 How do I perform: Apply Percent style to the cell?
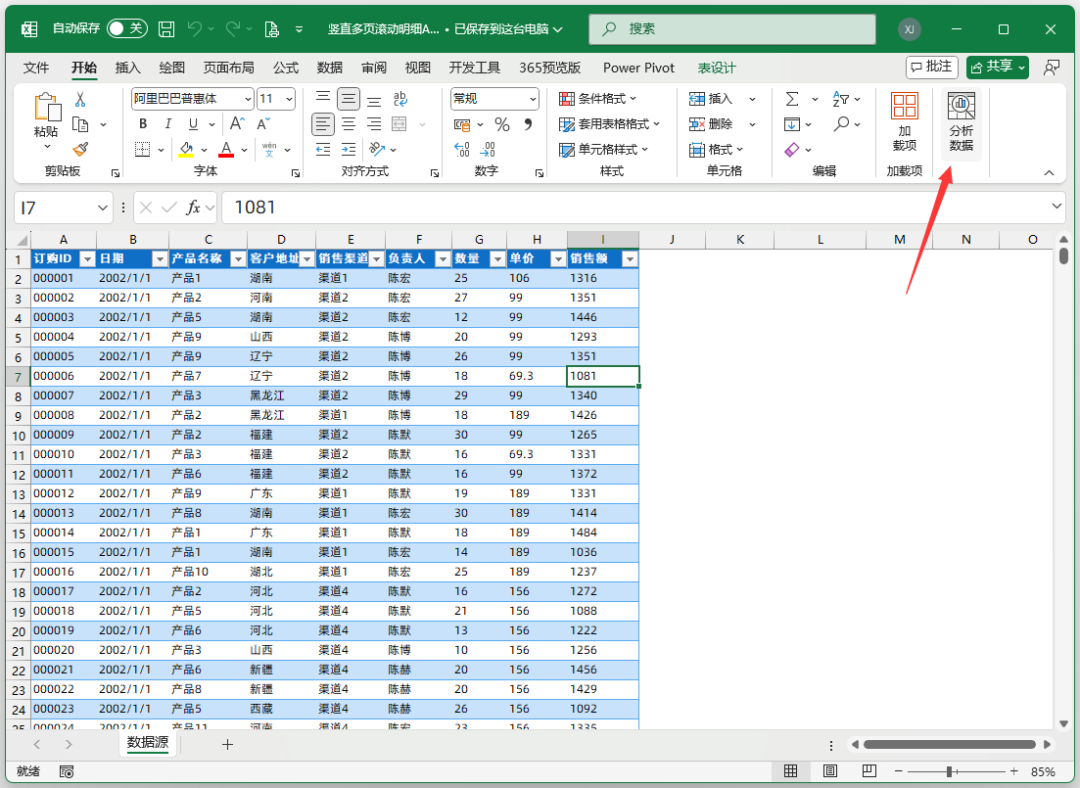(502, 125)
